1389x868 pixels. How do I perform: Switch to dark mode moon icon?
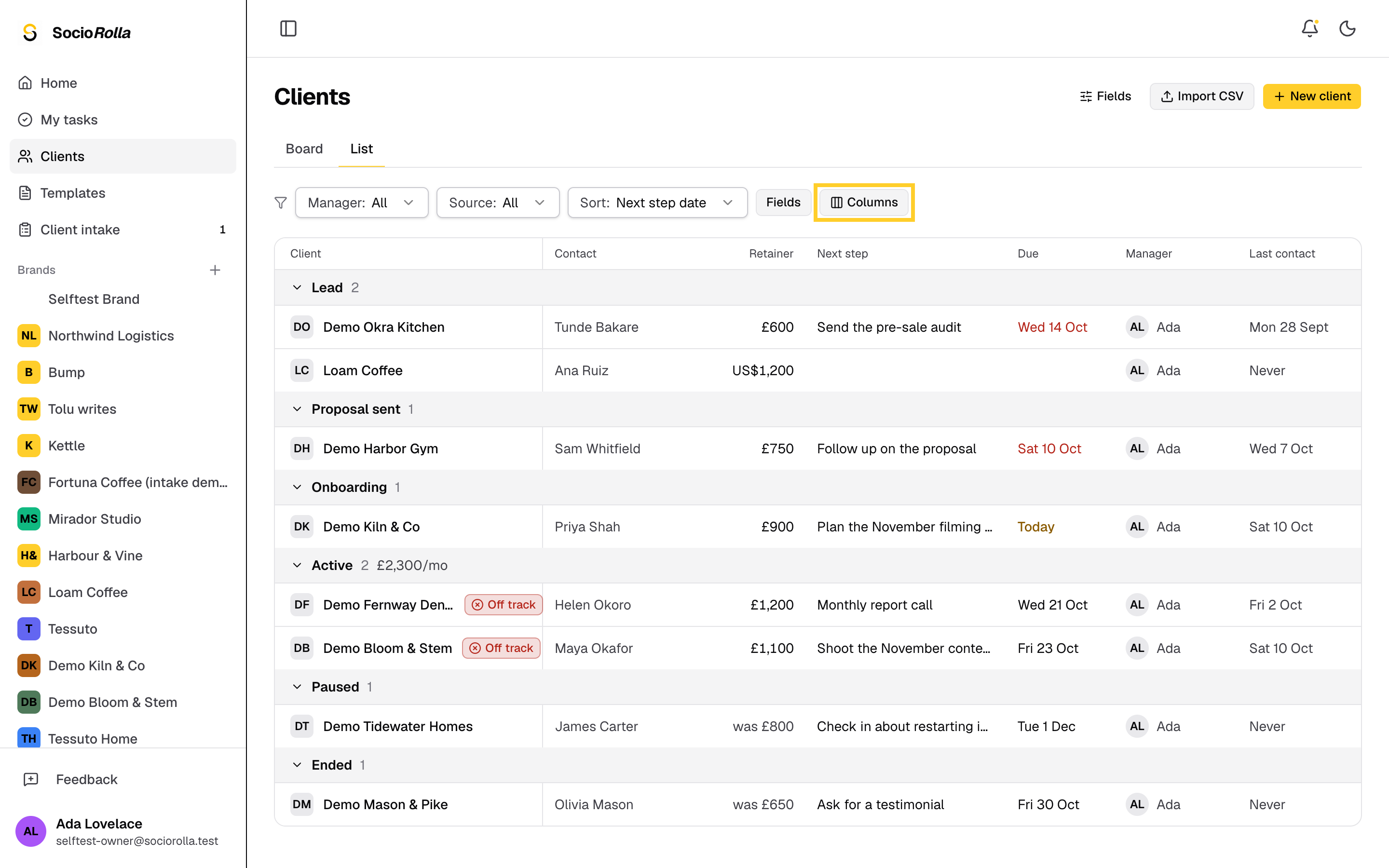coord(1347,29)
